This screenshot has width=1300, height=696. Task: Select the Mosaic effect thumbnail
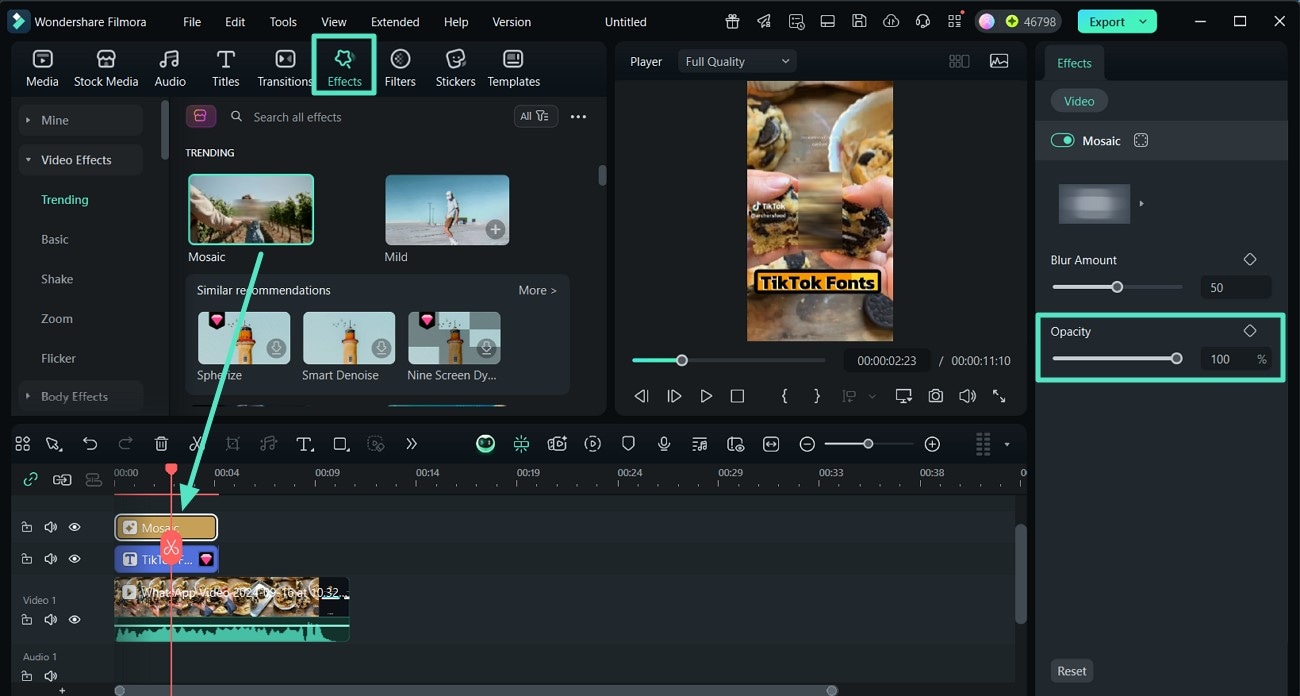pyautogui.click(x=251, y=210)
